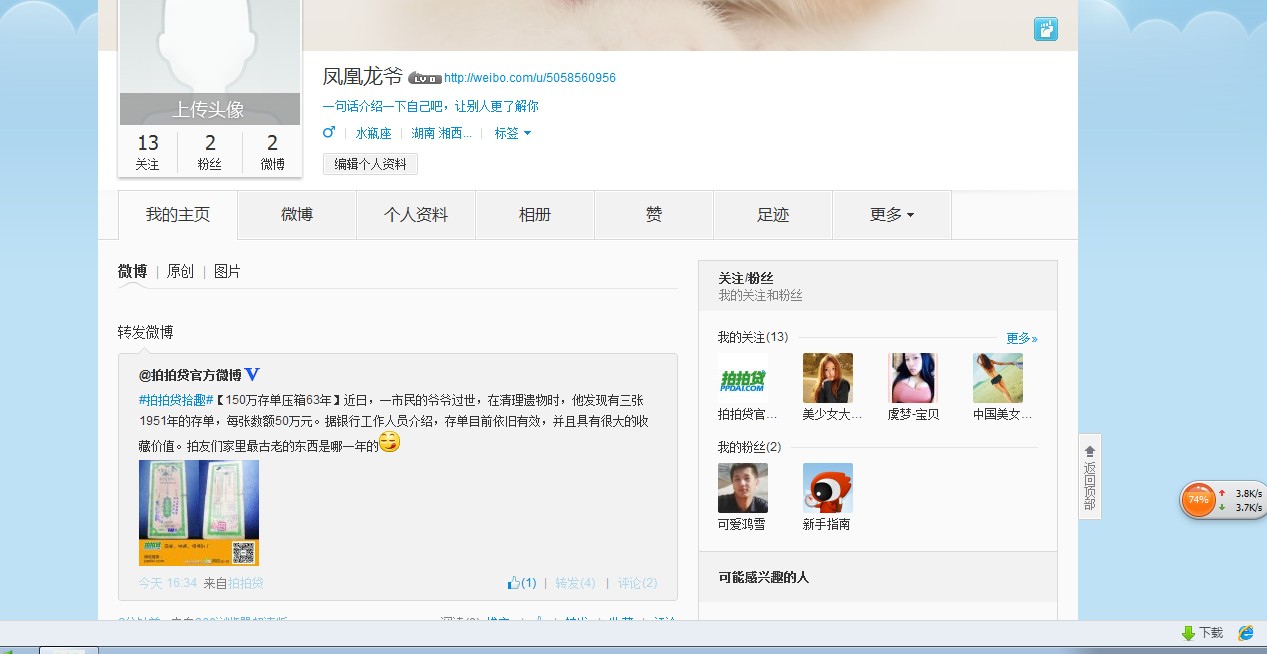Image resolution: width=1267 pixels, height=654 pixels.
Task: Click the 关注/粉丝 panel header
Action: (x=877, y=286)
